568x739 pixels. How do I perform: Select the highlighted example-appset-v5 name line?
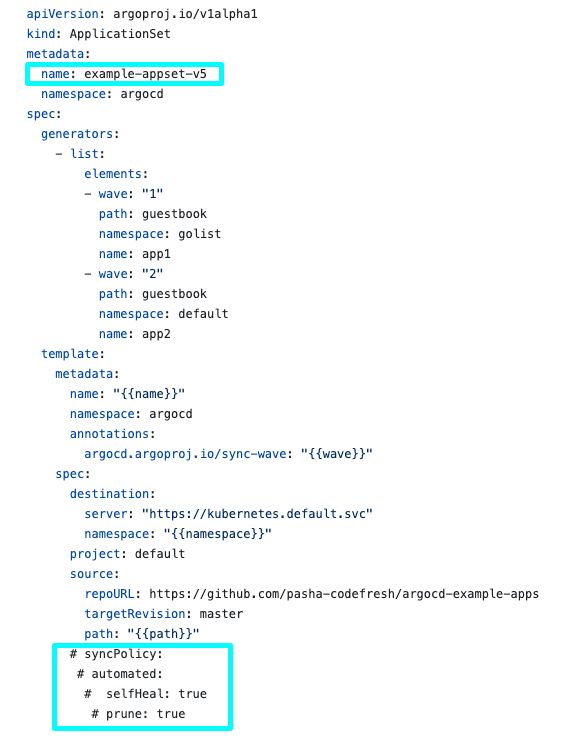tap(124, 74)
